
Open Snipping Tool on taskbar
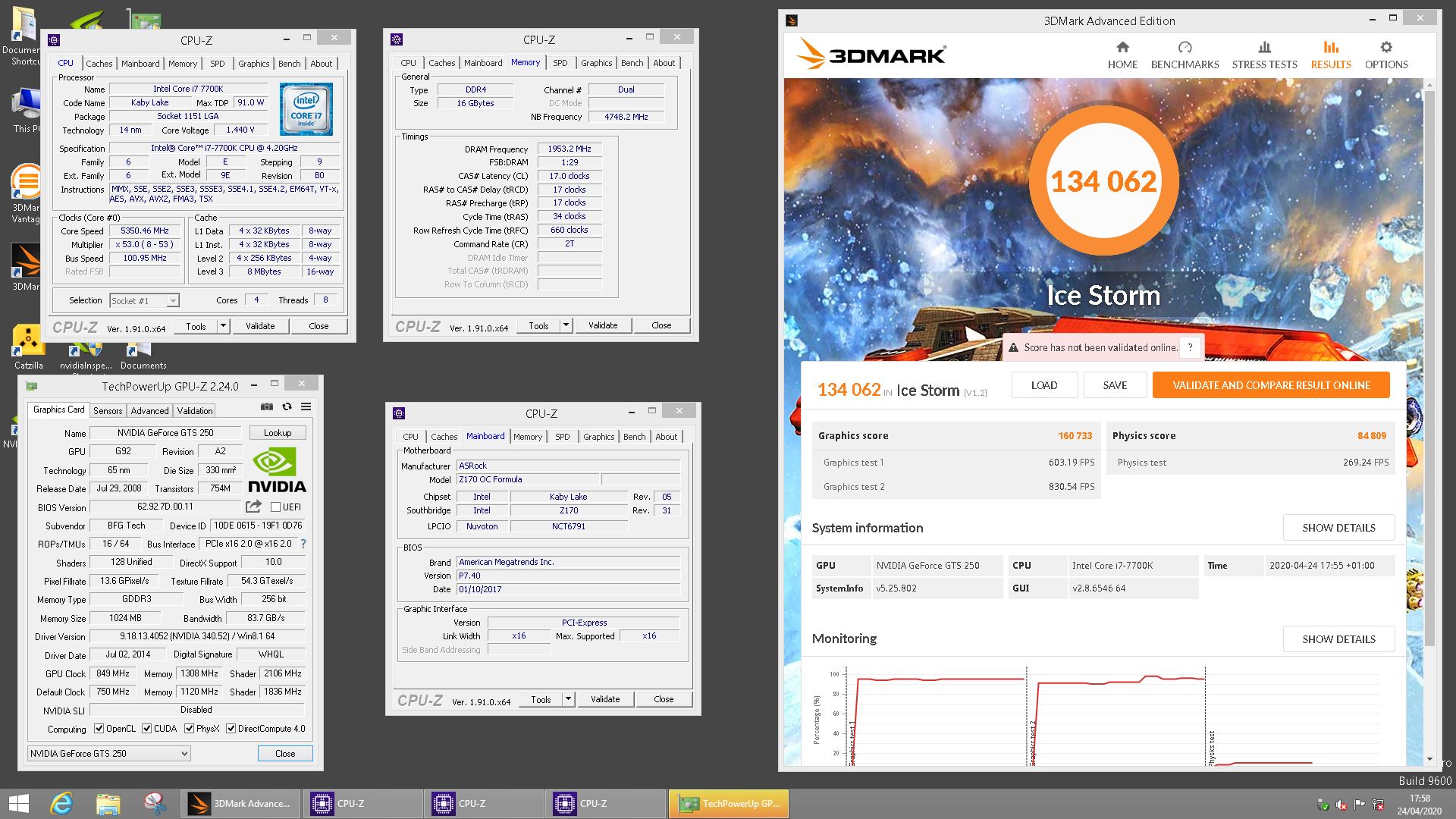tap(155, 803)
